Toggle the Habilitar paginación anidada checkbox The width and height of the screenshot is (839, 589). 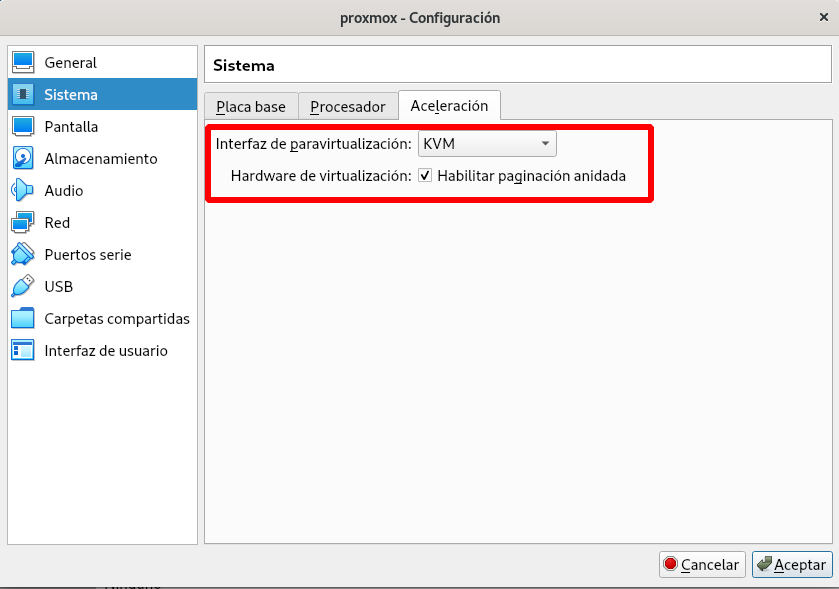coord(425,176)
